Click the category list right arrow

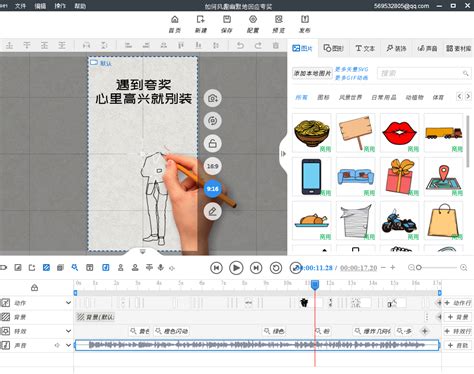coord(468,97)
